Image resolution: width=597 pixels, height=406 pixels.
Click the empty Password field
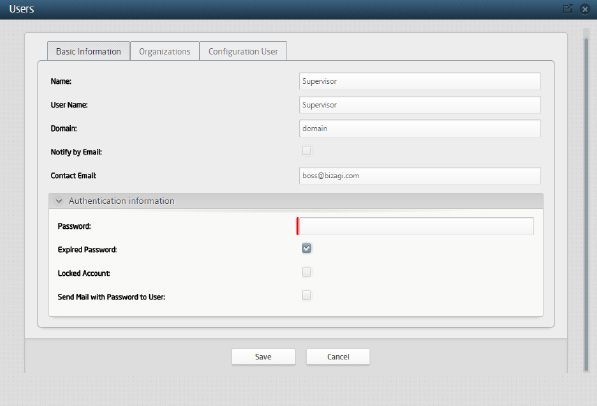416,226
